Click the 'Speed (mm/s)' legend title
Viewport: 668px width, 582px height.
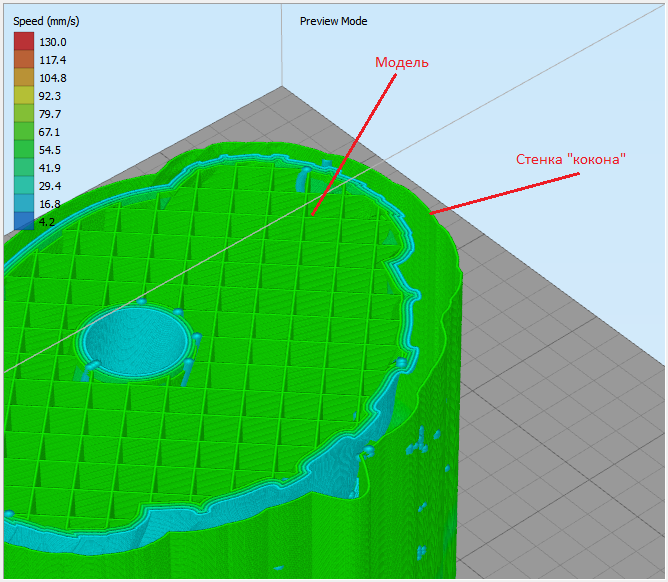(46, 21)
